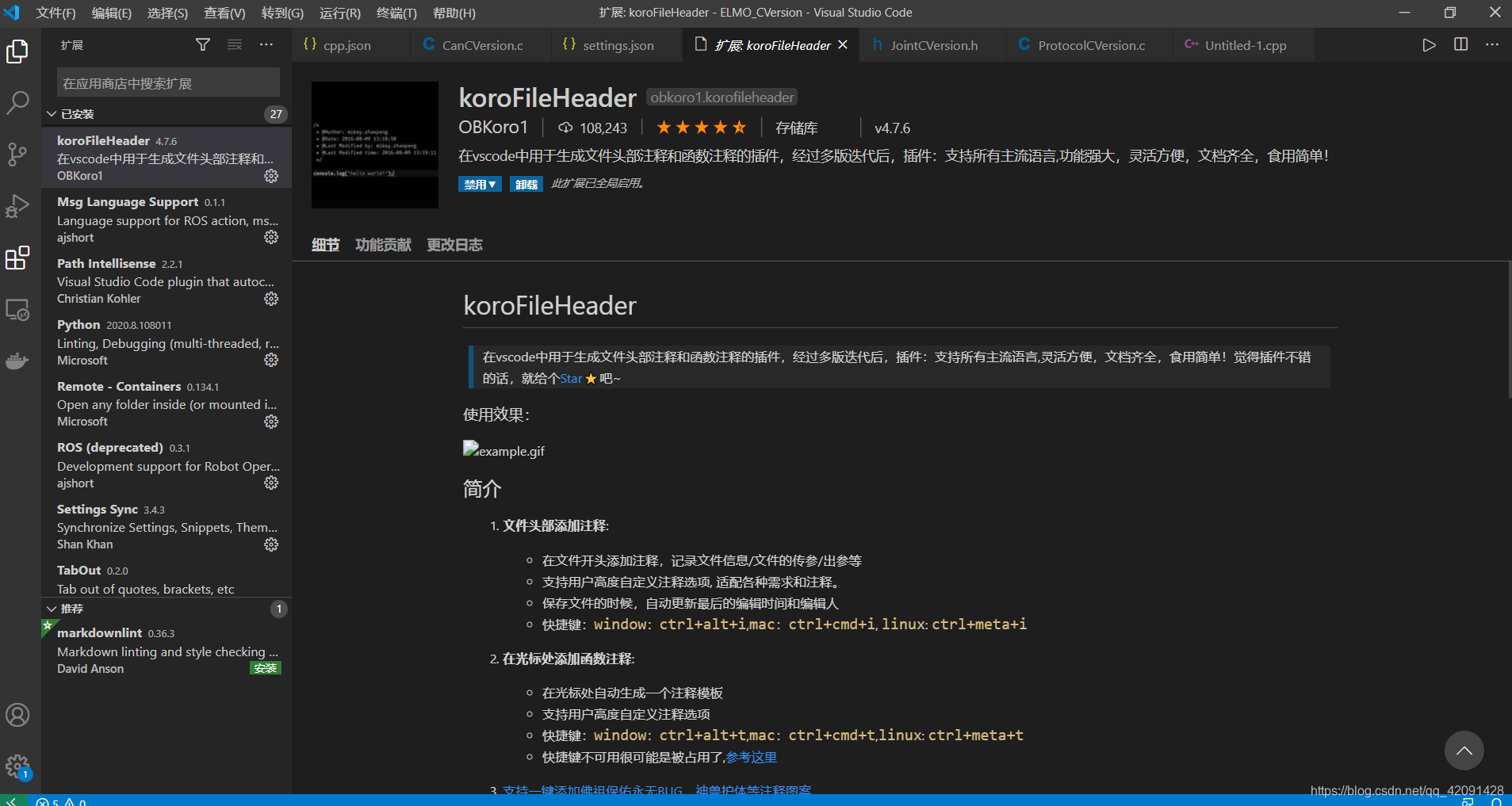Open the Manage gear in activity bar
Screen dimensions: 1512x806
[x=17, y=766]
